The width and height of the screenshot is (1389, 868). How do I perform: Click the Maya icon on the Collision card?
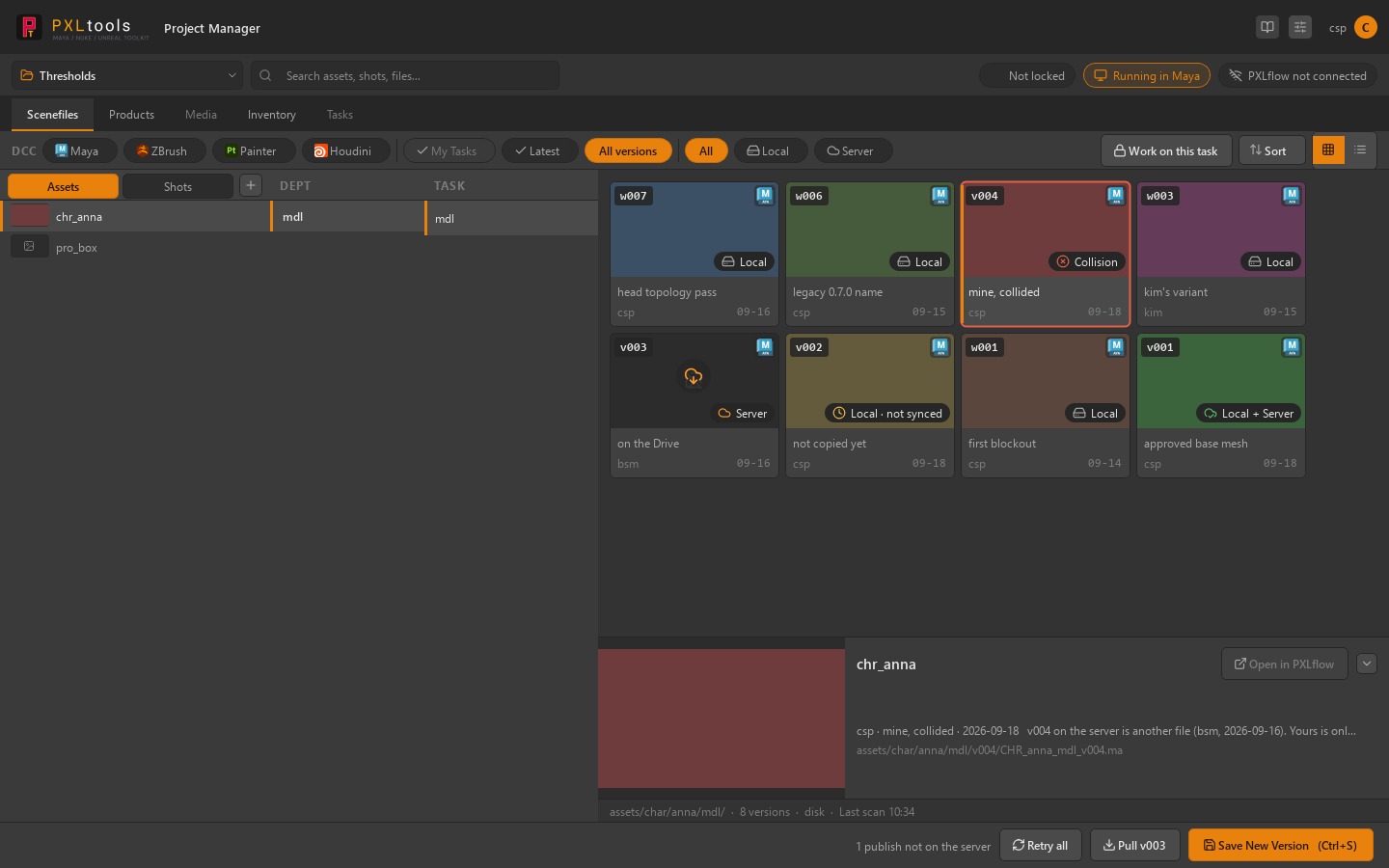(1116, 196)
